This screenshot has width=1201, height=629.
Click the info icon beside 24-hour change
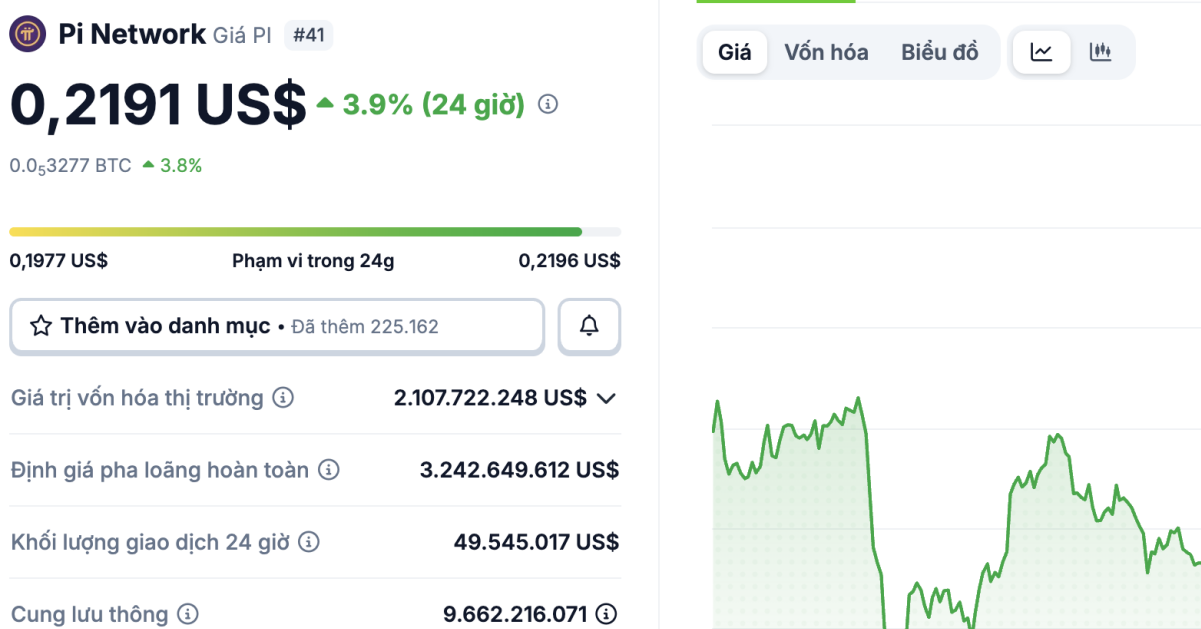click(547, 103)
